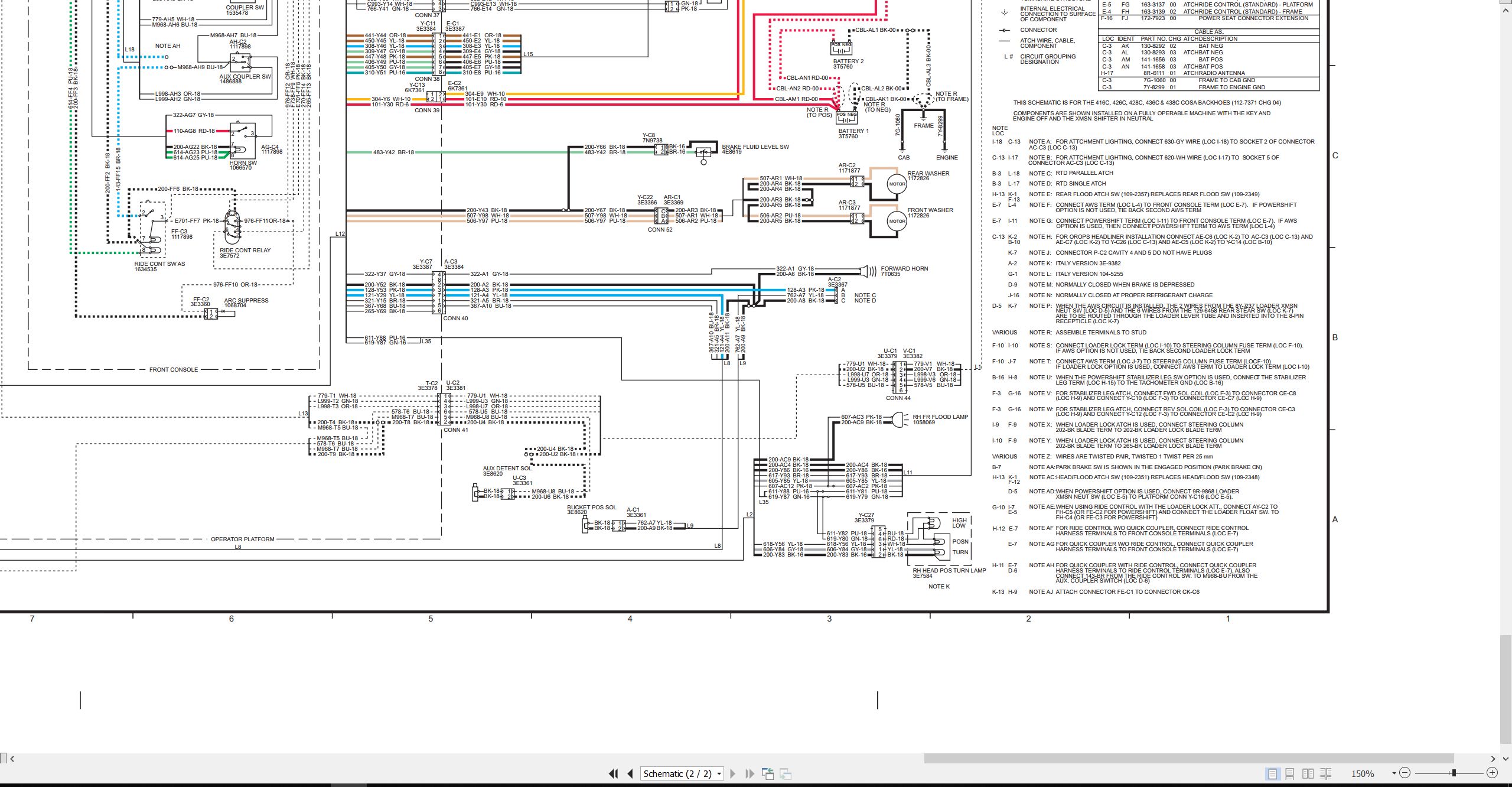Click the horizontal scrollbar right arrow
This screenshot has width=1512, height=787.
tap(1493, 759)
